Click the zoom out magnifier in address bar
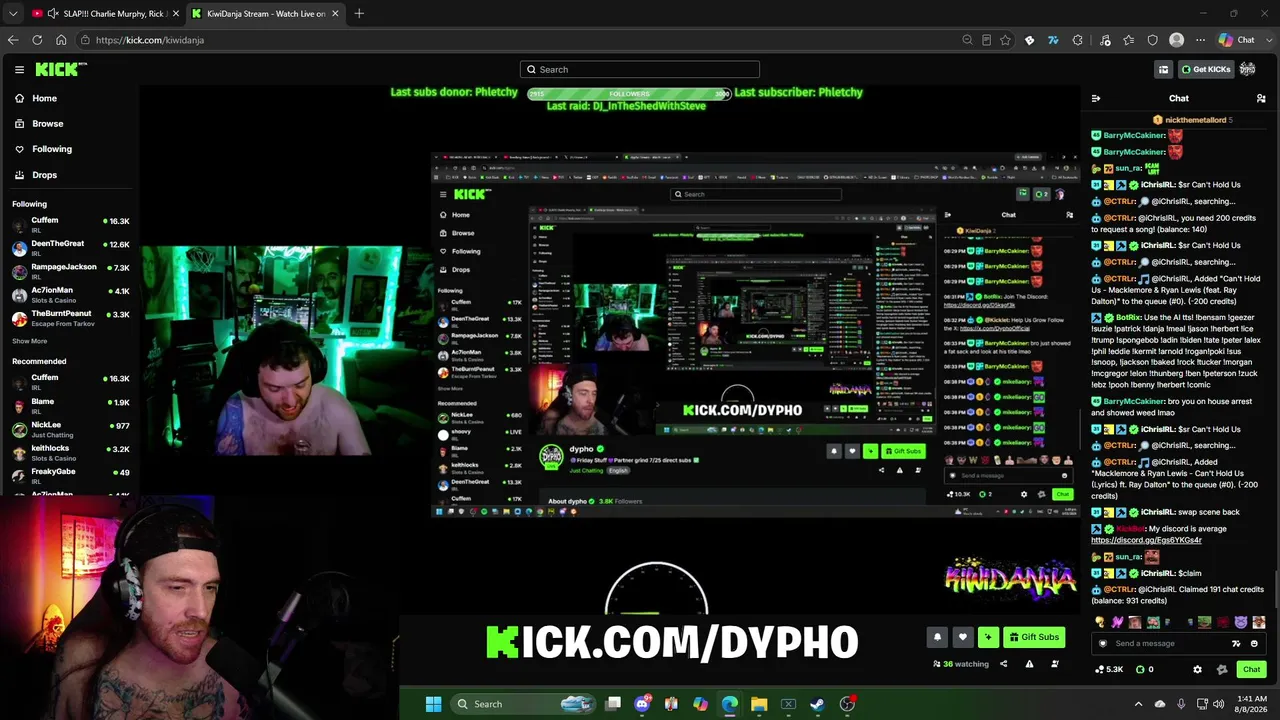 click(967, 40)
